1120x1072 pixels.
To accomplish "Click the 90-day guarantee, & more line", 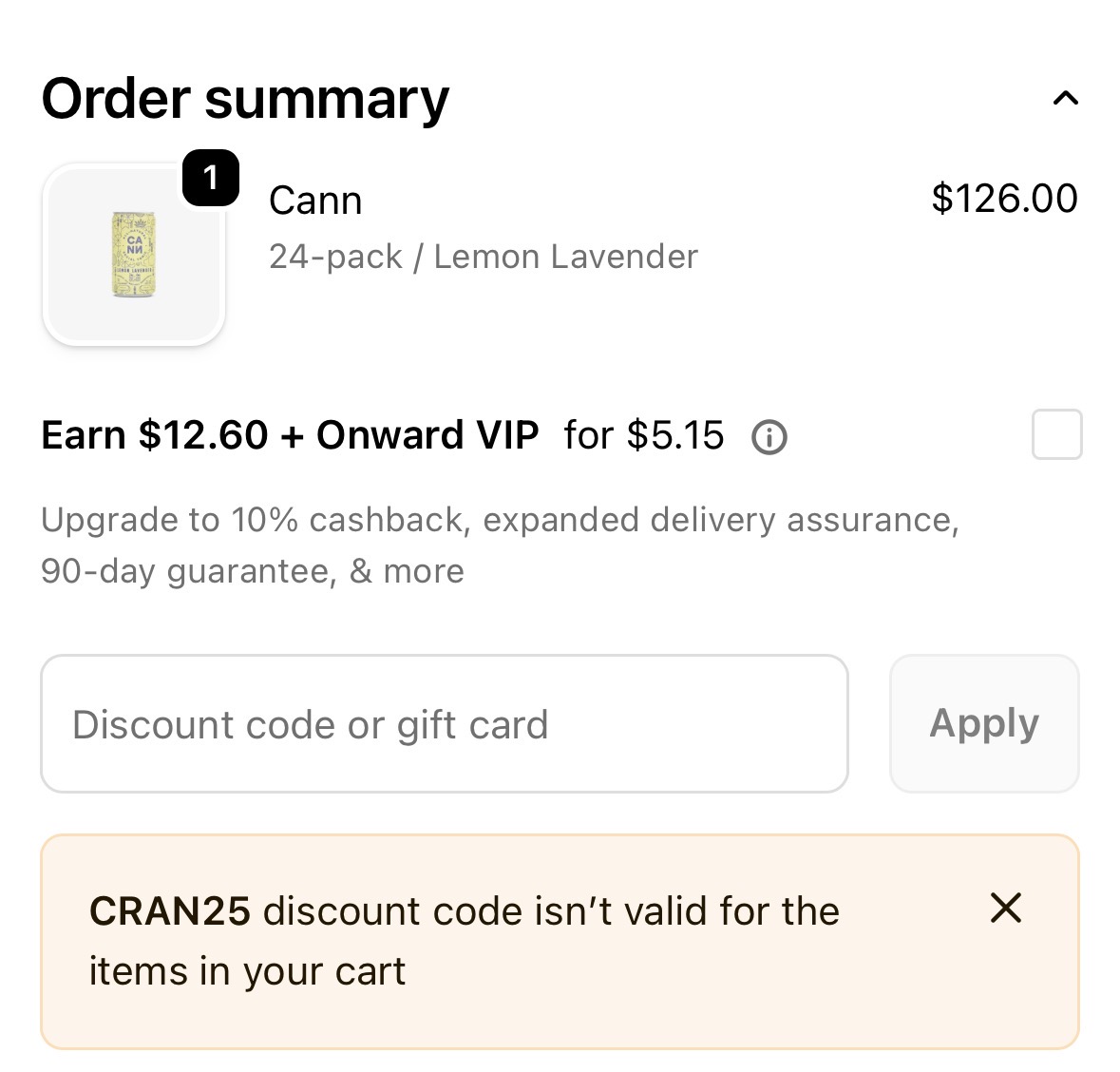I will 252,571.
